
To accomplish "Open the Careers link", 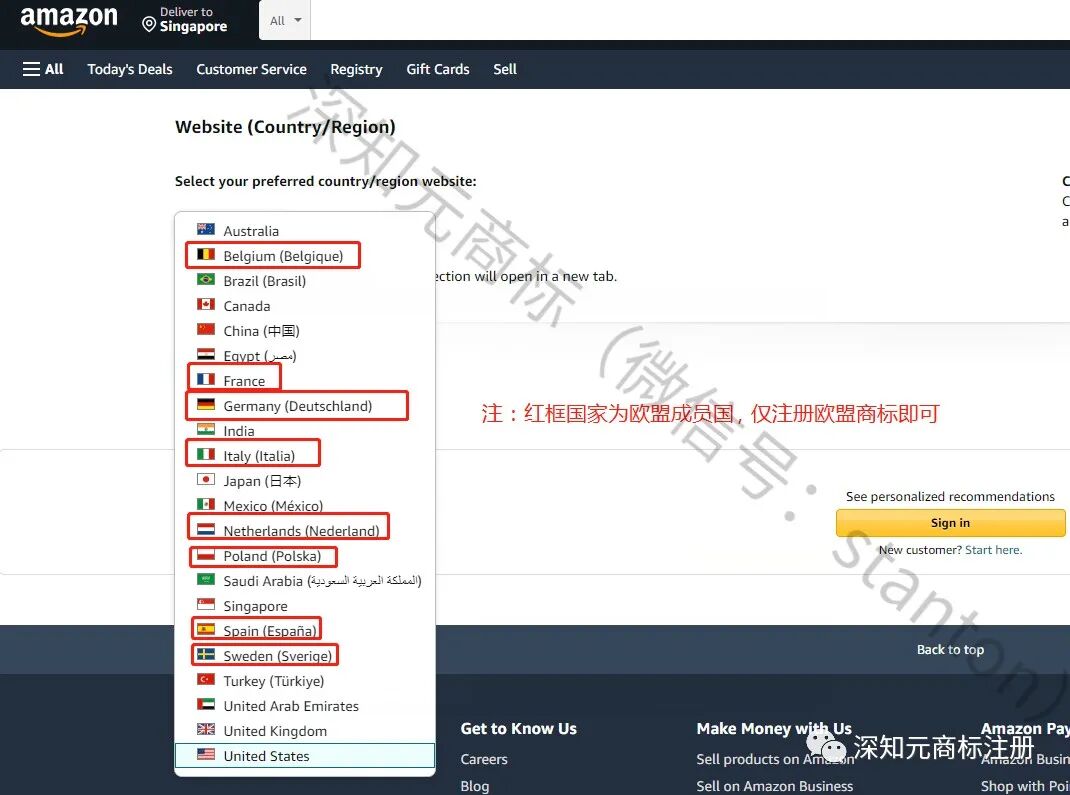I will tap(483, 759).
